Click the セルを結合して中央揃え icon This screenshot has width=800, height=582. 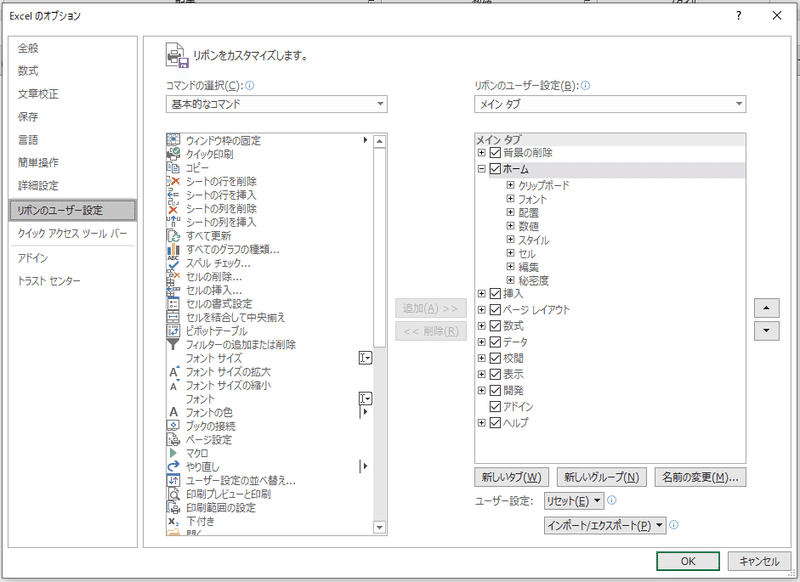click(173, 317)
